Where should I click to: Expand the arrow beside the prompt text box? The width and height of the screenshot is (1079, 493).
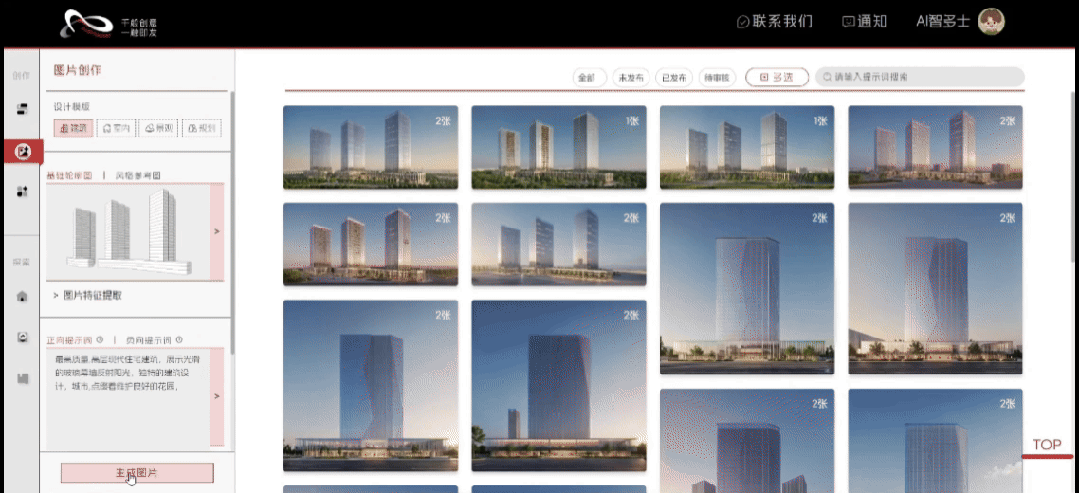pyautogui.click(x=217, y=396)
